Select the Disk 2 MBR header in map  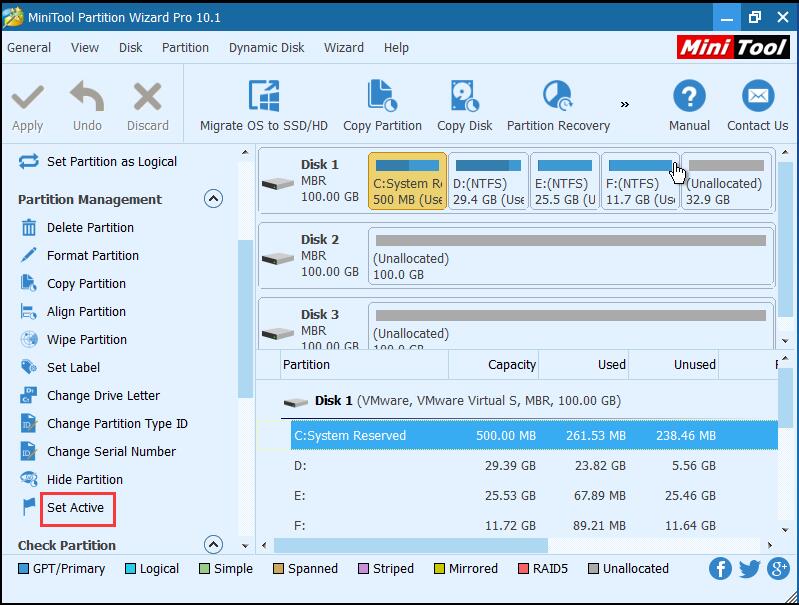[x=311, y=256]
